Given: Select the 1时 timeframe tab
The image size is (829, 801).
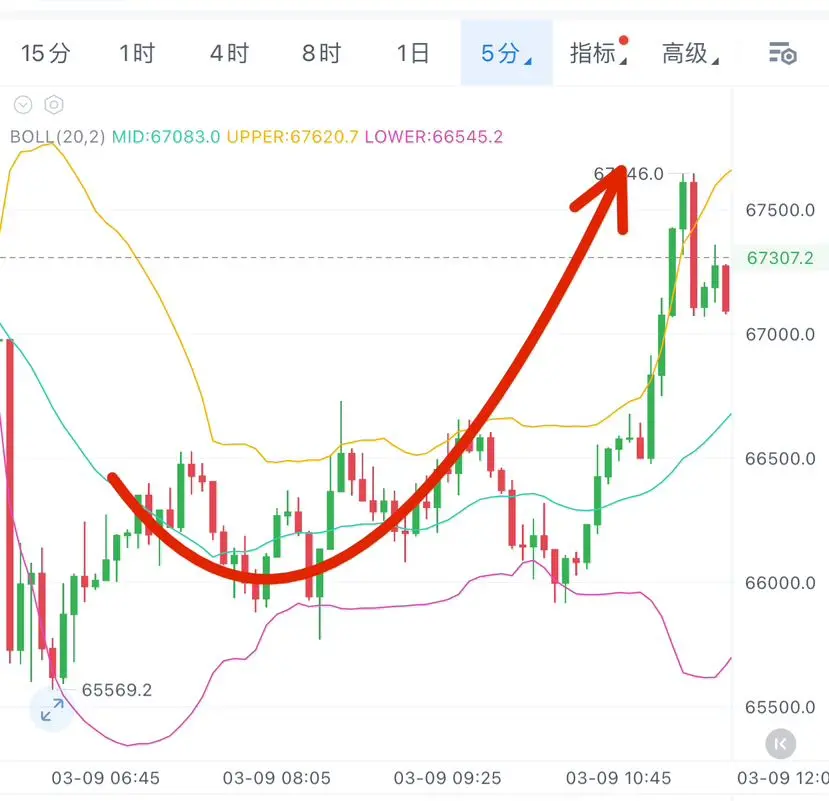Looking at the screenshot, I should click(137, 53).
